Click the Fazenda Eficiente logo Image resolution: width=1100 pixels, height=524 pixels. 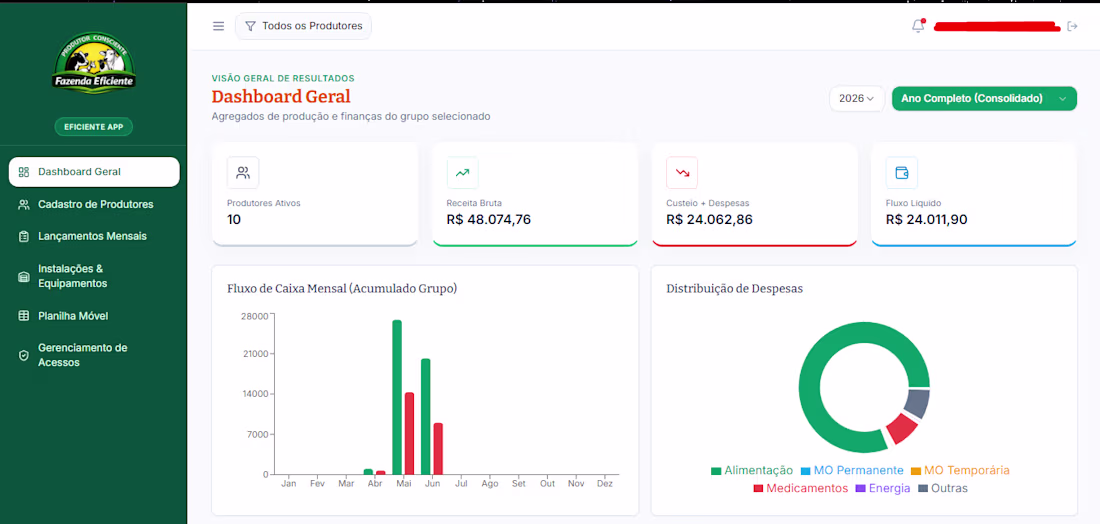[x=94, y=64]
